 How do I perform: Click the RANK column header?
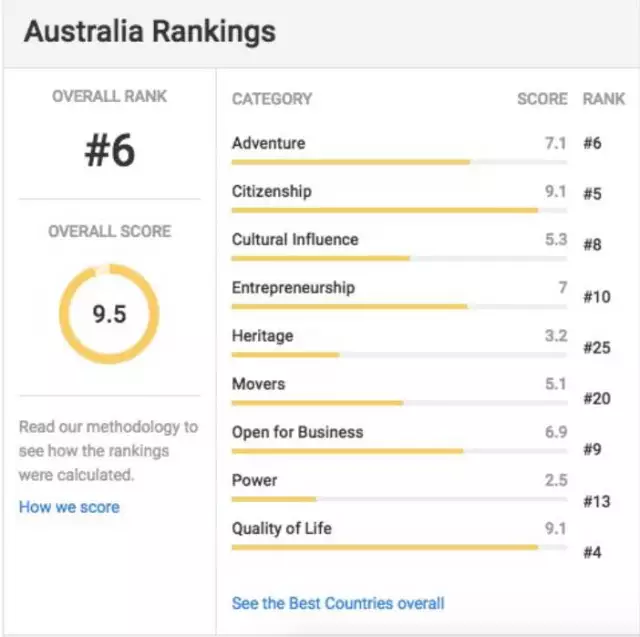point(604,99)
